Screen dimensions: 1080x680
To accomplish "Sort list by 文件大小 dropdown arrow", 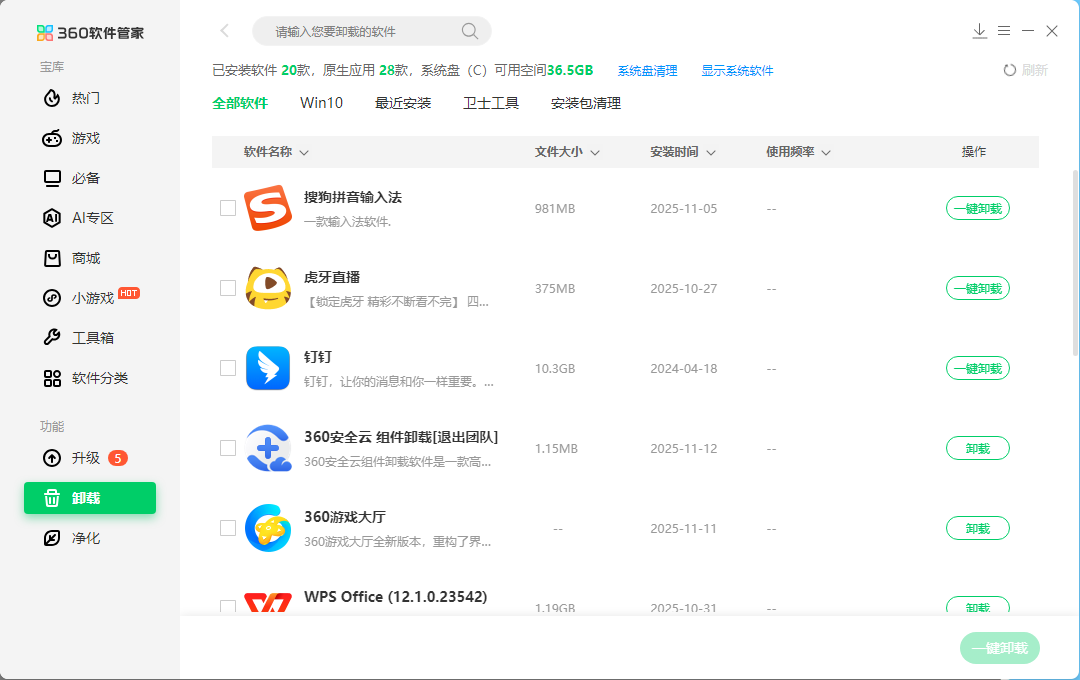I will (x=595, y=152).
